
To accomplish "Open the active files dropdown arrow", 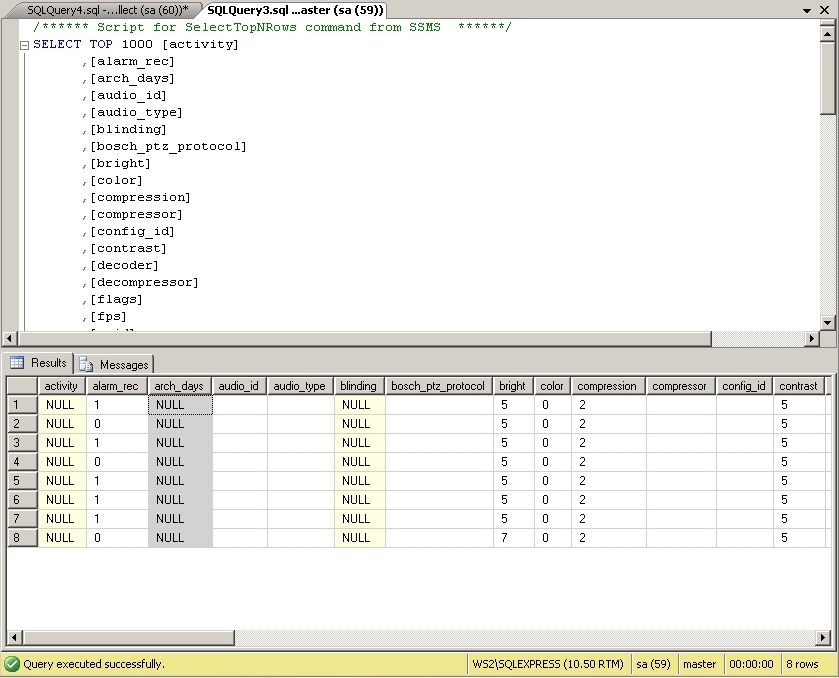I will 809,9.
